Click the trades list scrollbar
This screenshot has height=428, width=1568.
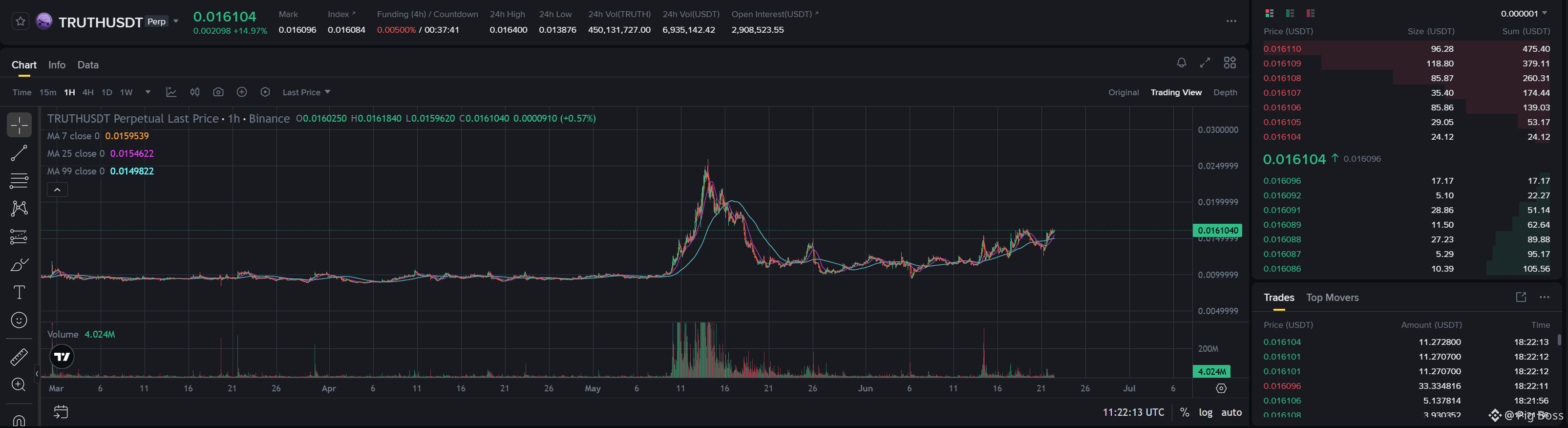1559,340
